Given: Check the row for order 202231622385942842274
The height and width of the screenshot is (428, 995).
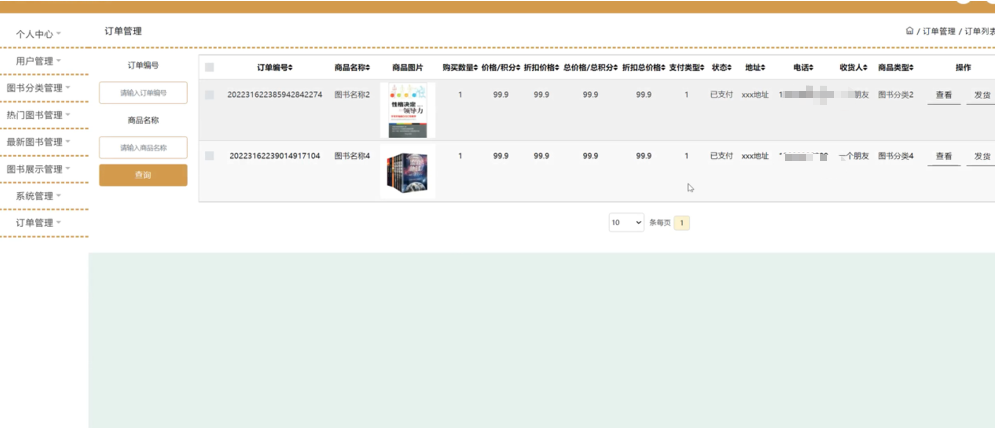Looking at the screenshot, I should pos(209,95).
